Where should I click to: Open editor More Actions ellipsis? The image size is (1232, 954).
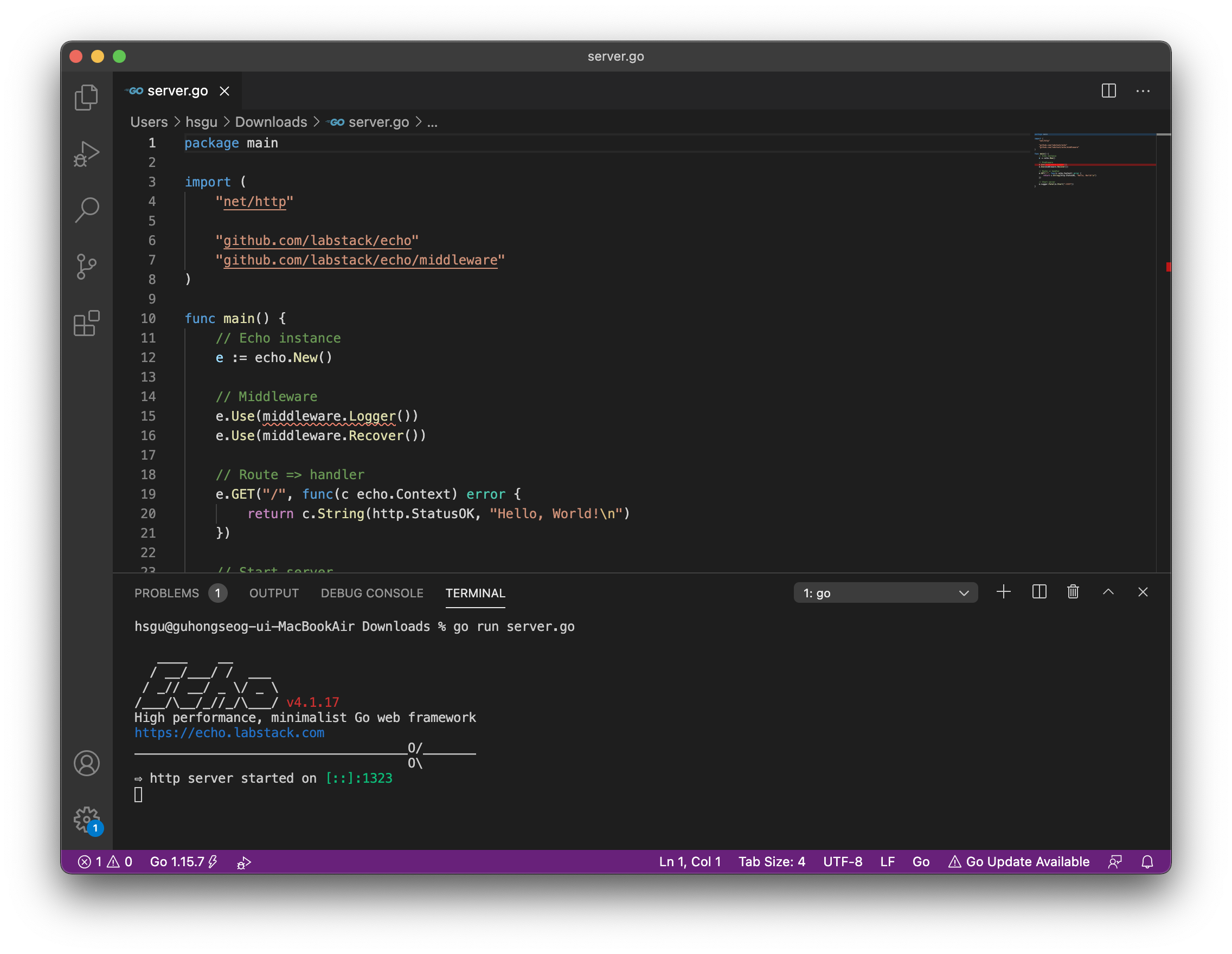click(1143, 91)
